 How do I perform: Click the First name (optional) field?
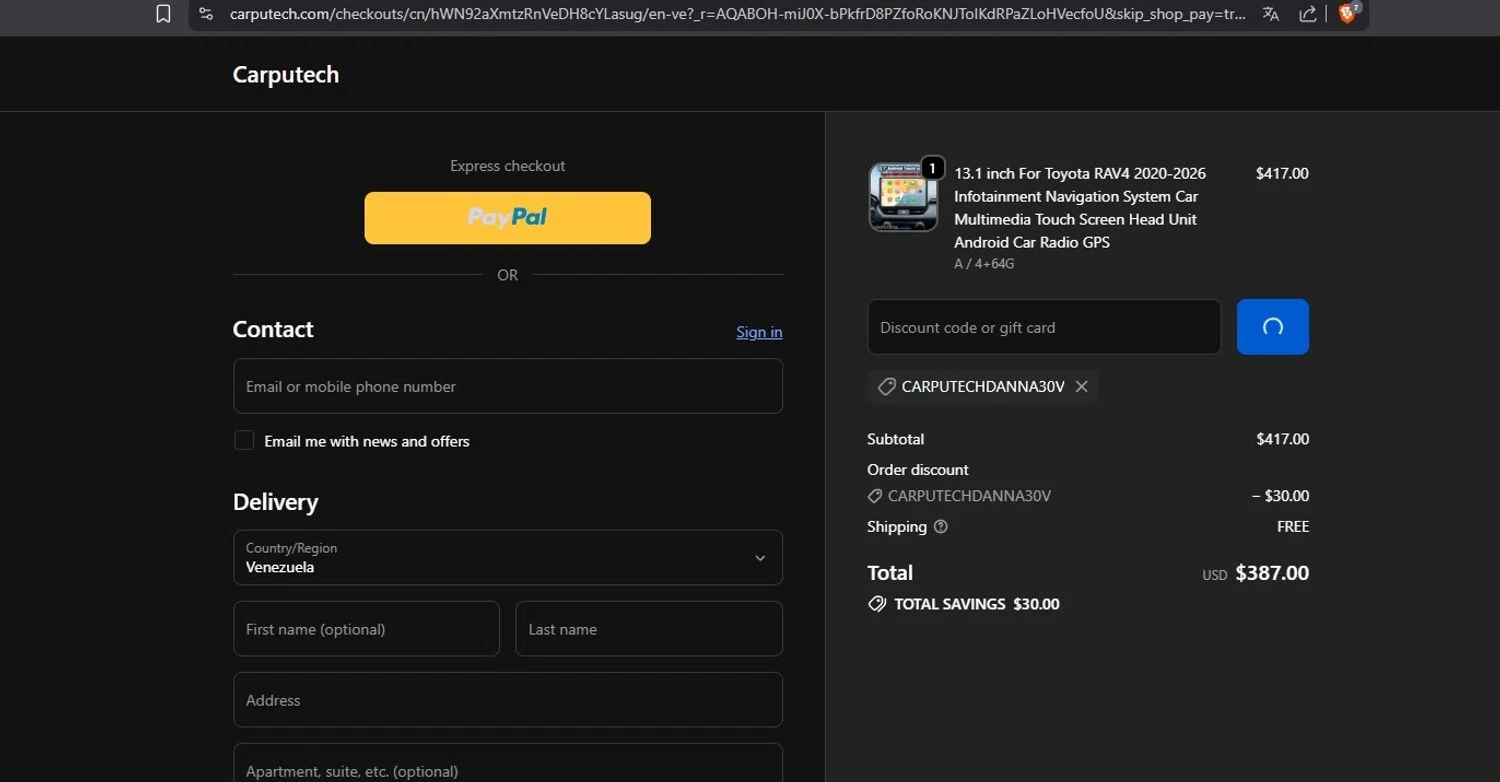point(366,629)
